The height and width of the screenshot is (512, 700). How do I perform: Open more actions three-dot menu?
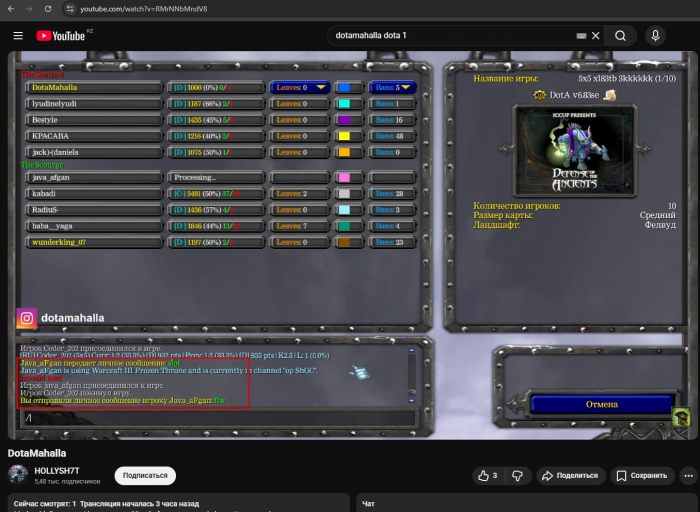click(688, 476)
